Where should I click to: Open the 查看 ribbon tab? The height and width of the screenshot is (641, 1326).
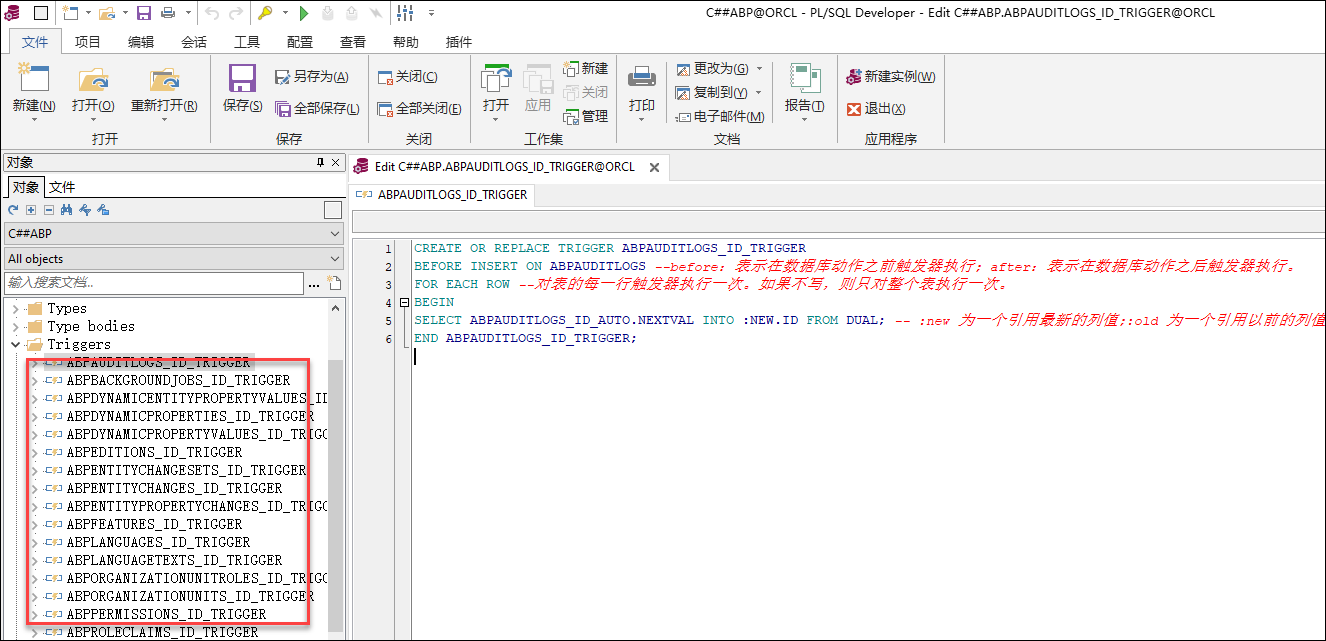pyautogui.click(x=353, y=41)
